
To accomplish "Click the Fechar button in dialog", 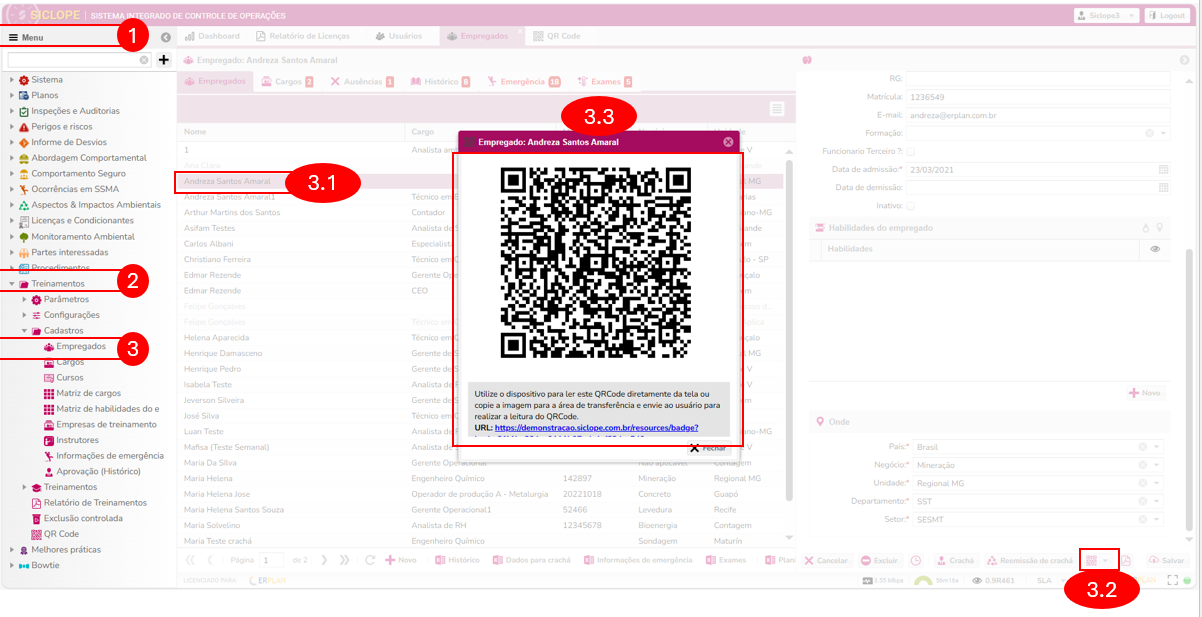I will (x=708, y=448).
